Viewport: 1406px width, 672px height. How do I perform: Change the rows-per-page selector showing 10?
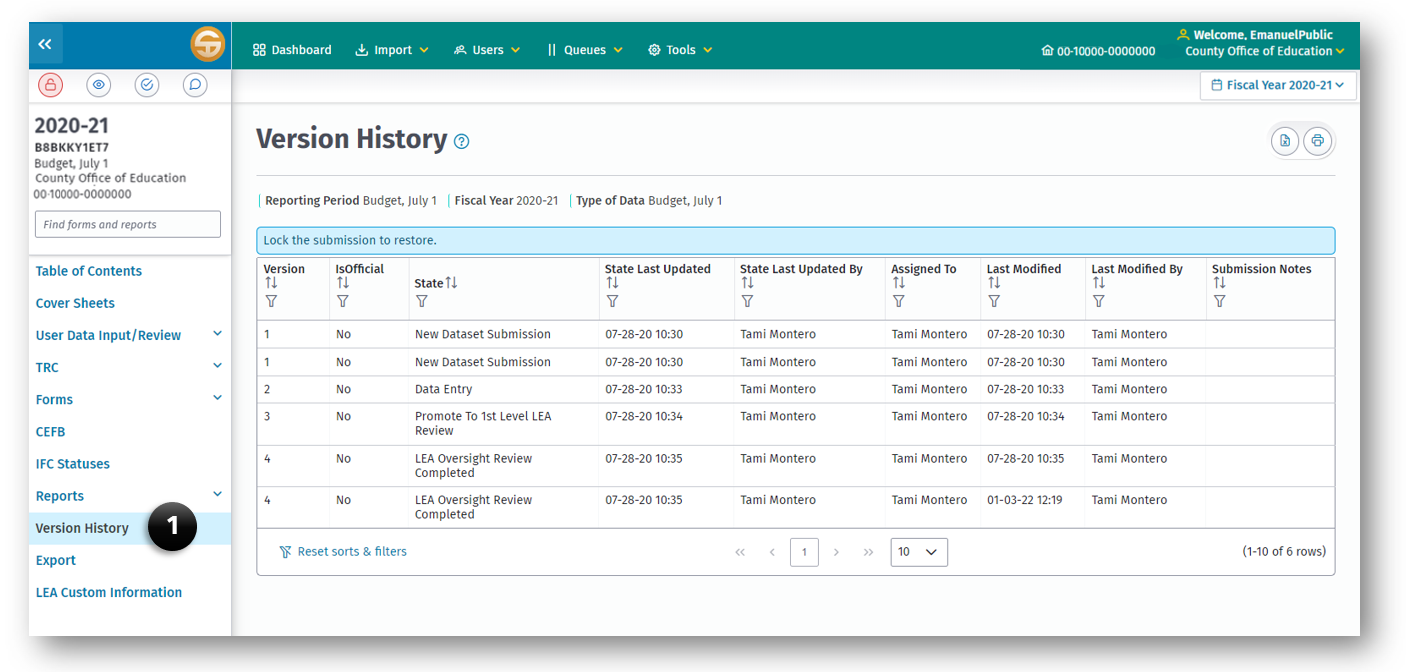(918, 551)
